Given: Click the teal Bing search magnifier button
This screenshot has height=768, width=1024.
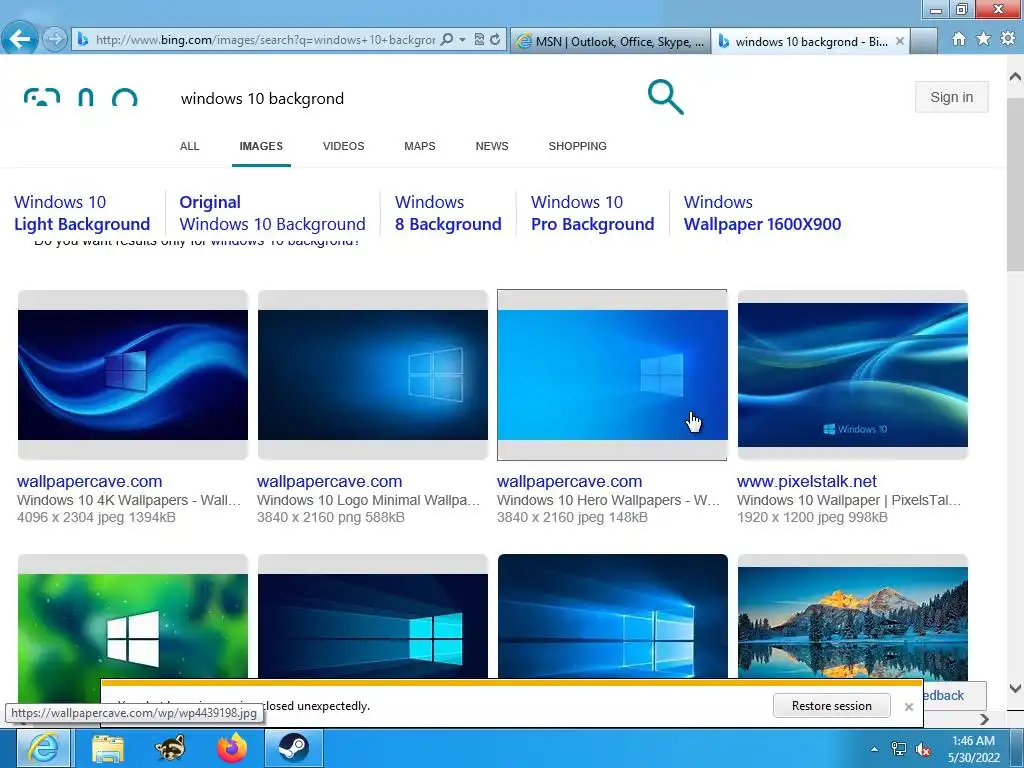Looking at the screenshot, I should (x=665, y=97).
